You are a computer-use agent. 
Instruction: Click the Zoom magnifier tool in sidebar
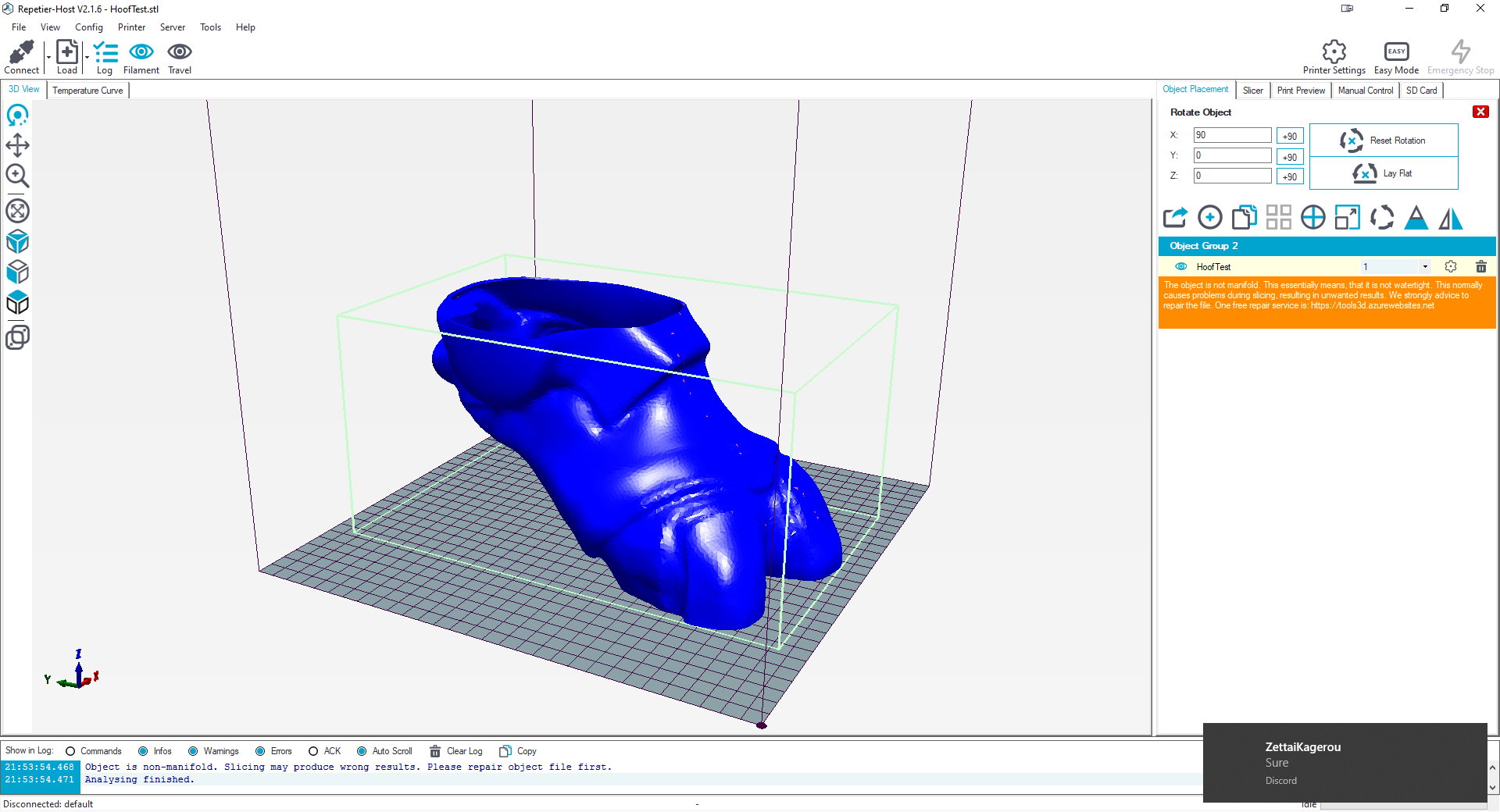(17, 176)
